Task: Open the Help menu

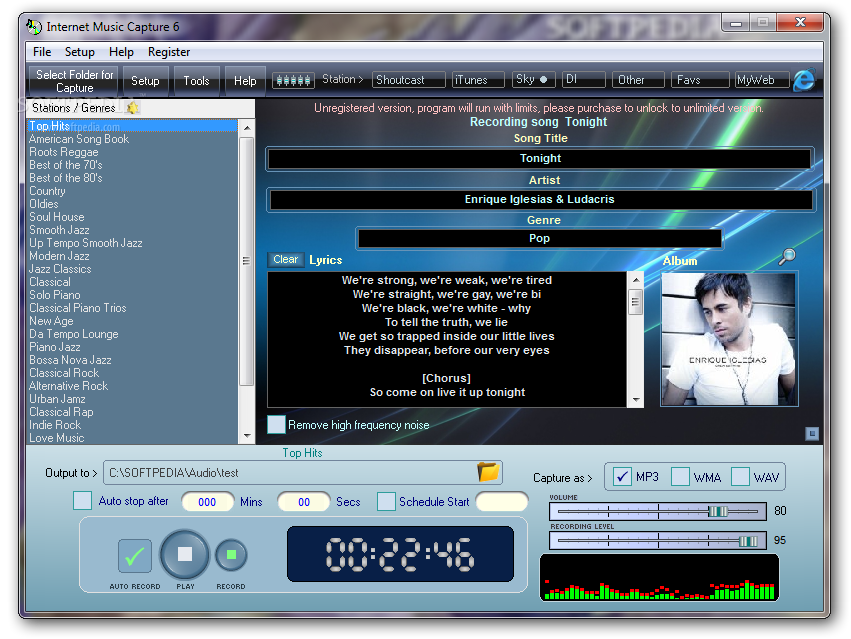Action: coord(121,52)
